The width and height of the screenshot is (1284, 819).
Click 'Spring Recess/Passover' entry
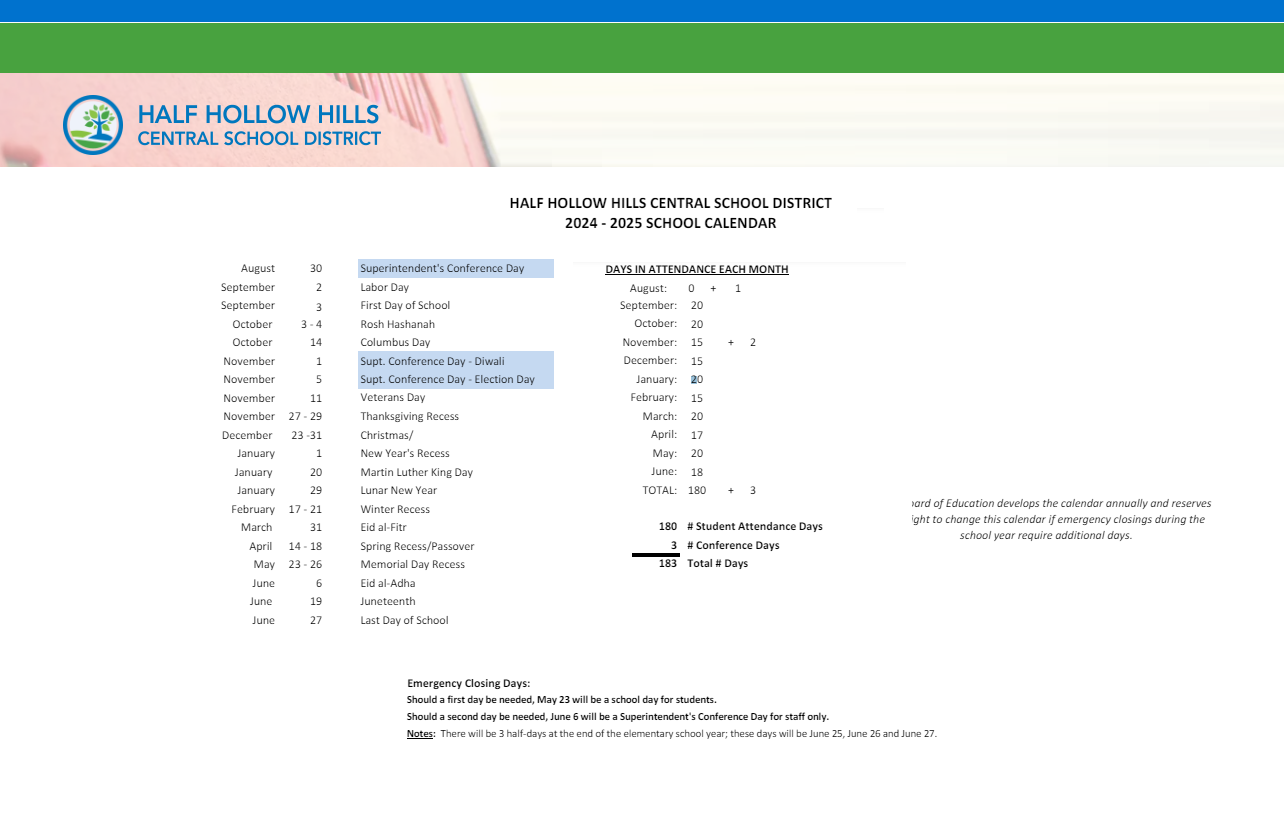tap(417, 547)
